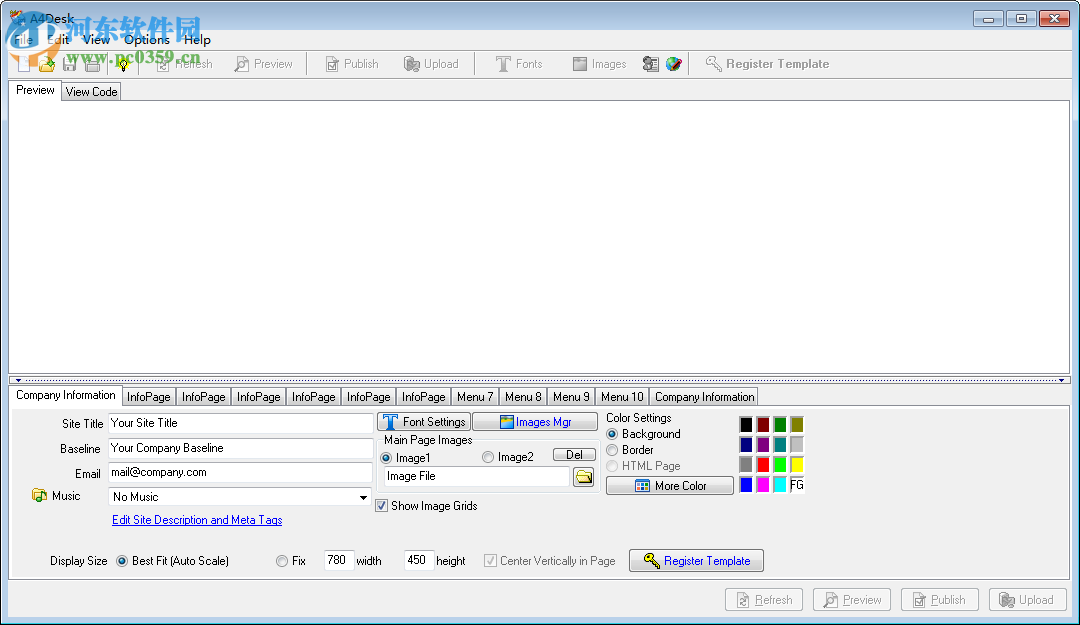Select the Menu 9 tab
This screenshot has width=1080, height=625.
(x=571, y=397)
